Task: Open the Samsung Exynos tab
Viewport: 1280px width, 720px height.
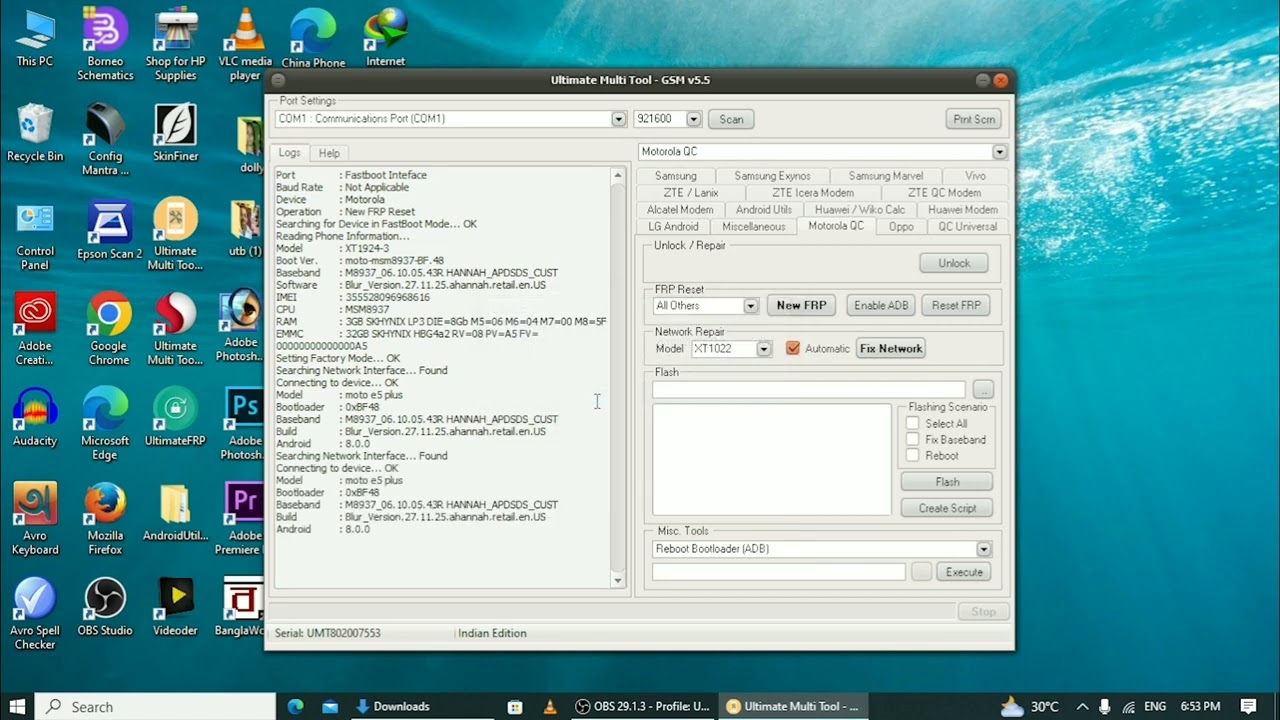Action: [772, 176]
